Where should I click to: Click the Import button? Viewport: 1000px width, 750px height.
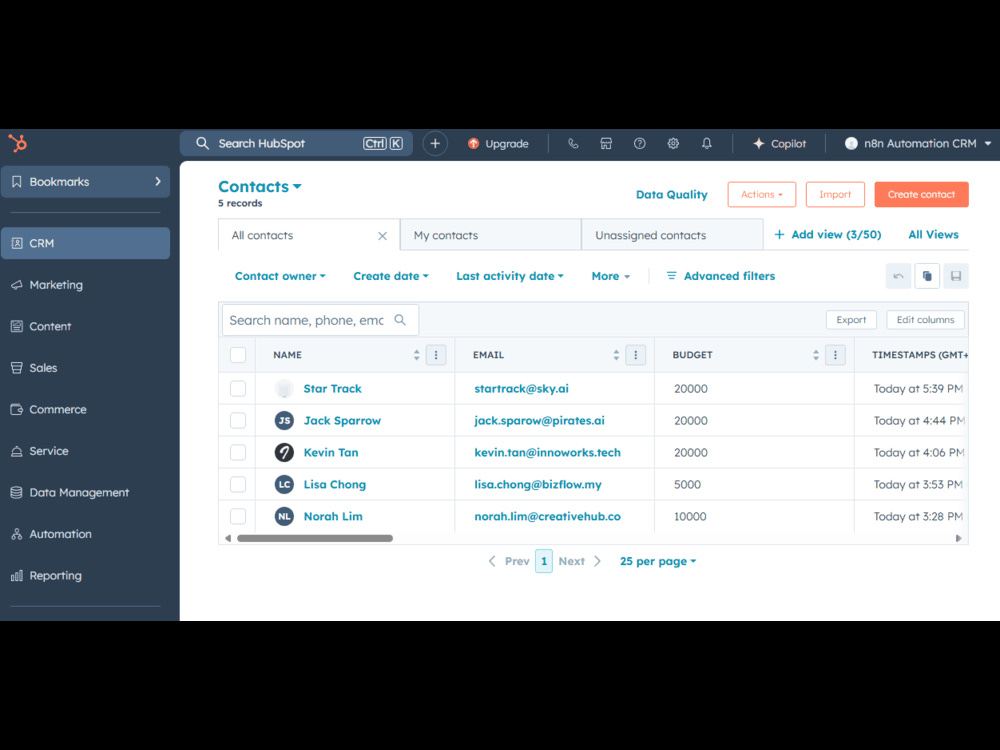(x=835, y=195)
